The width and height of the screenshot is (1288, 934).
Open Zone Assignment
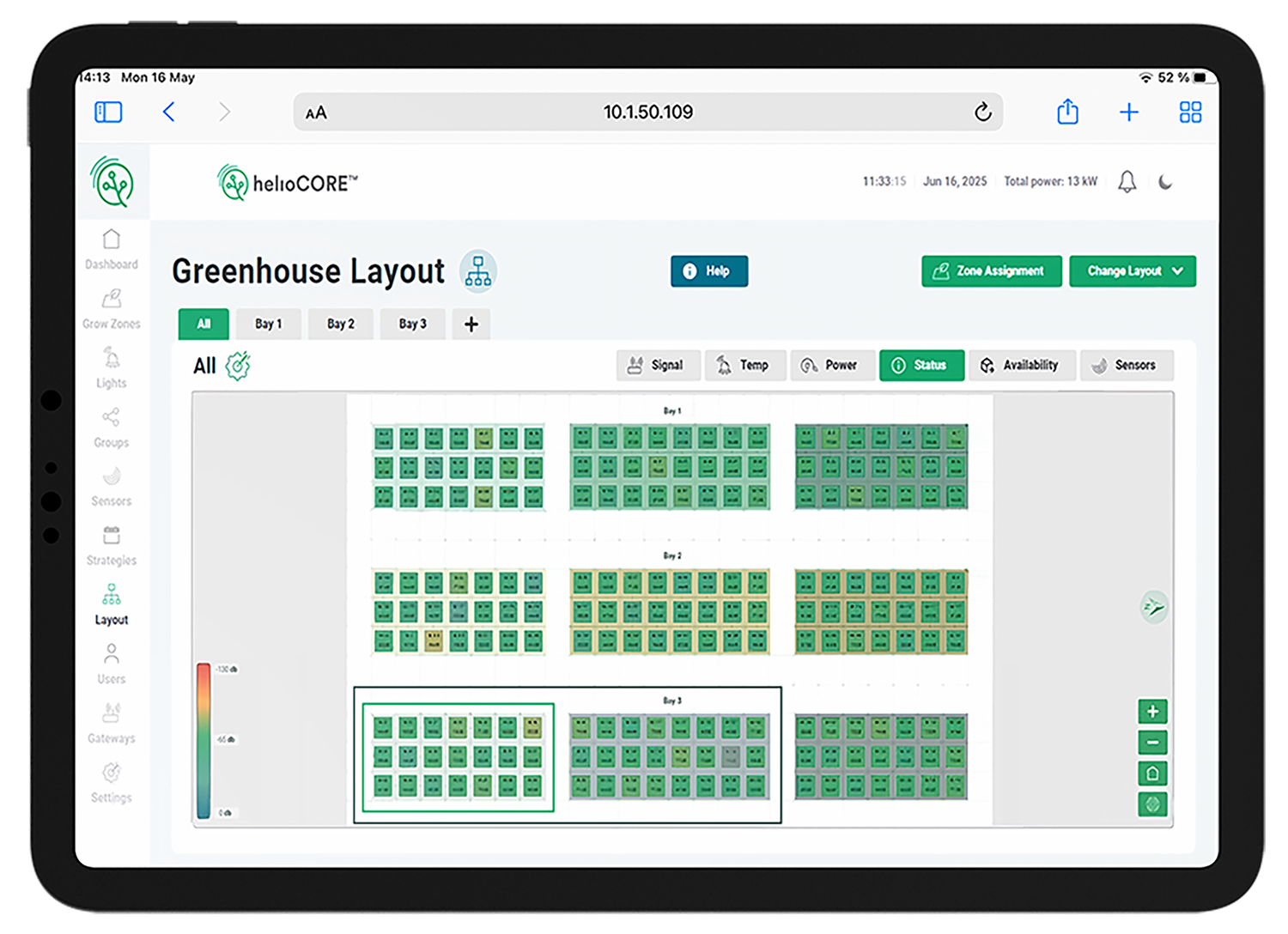(x=992, y=271)
